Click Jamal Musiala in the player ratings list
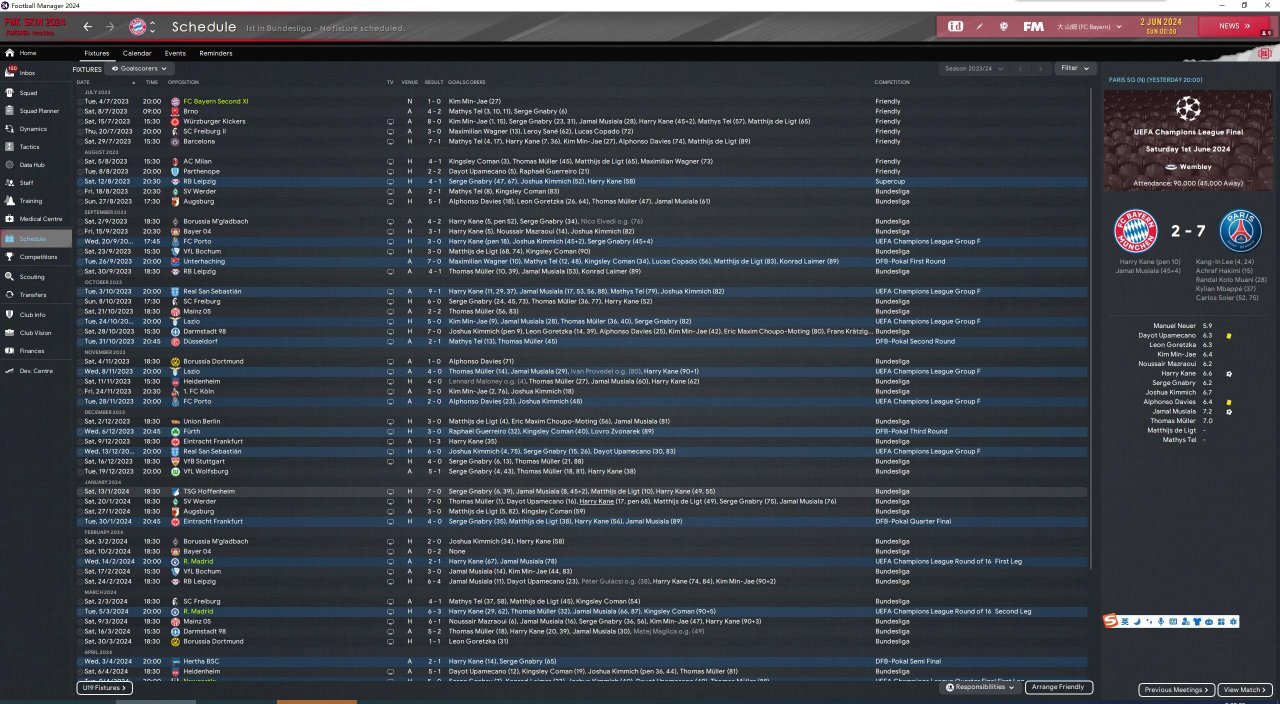The width and height of the screenshot is (1280, 704). (x=1174, y=411)
